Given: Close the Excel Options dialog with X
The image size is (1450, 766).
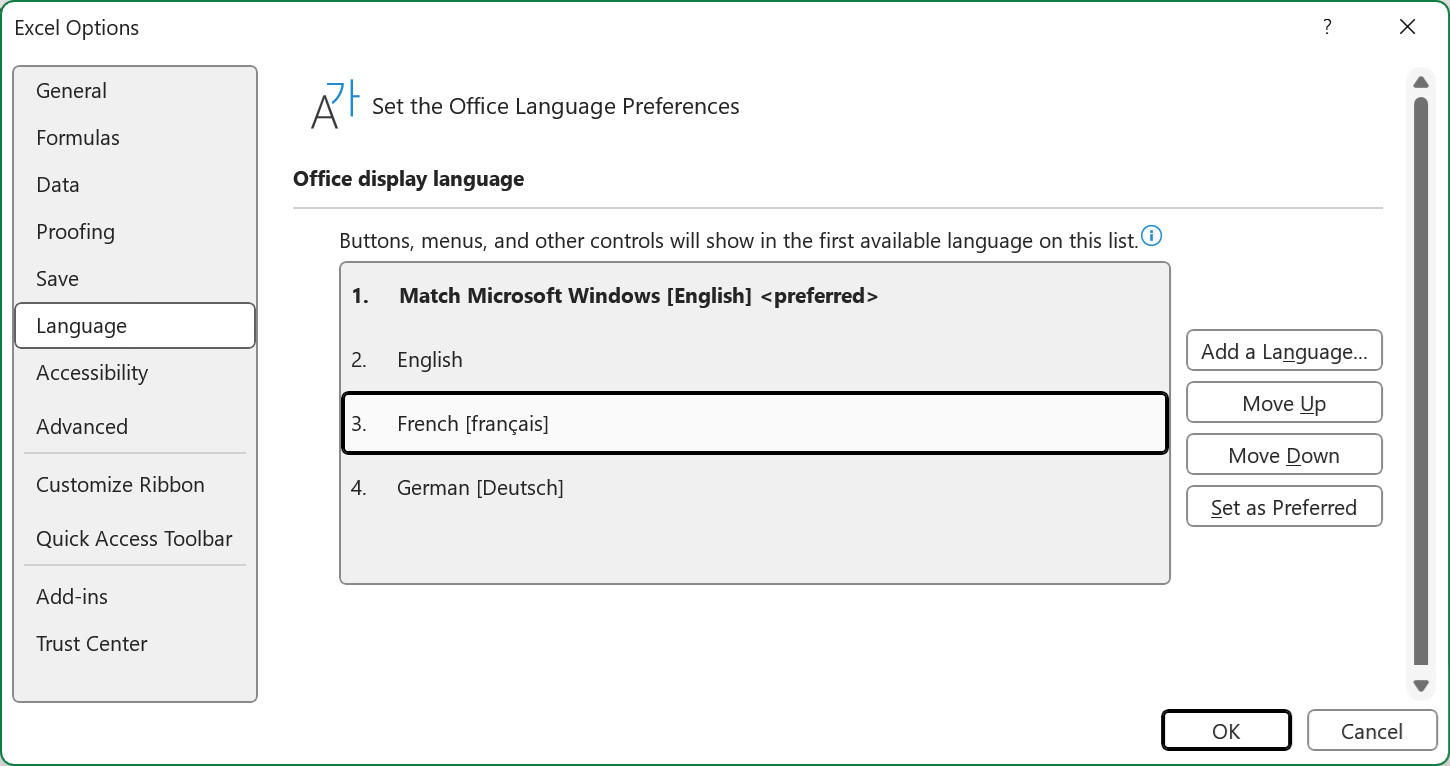Looking at the screenshot, I should pos(1407,27).
